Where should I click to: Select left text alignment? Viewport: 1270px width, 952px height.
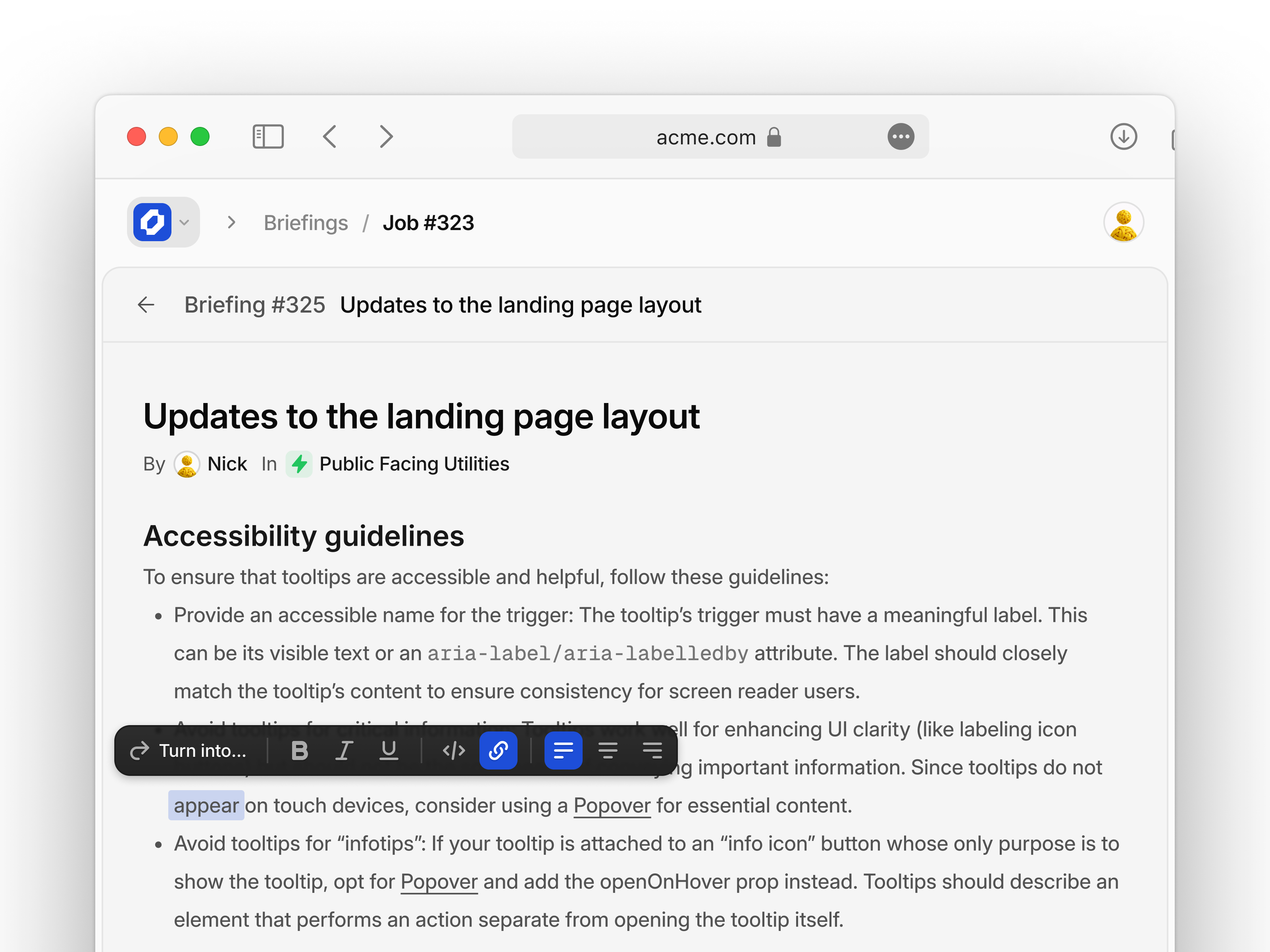[563, 750]
